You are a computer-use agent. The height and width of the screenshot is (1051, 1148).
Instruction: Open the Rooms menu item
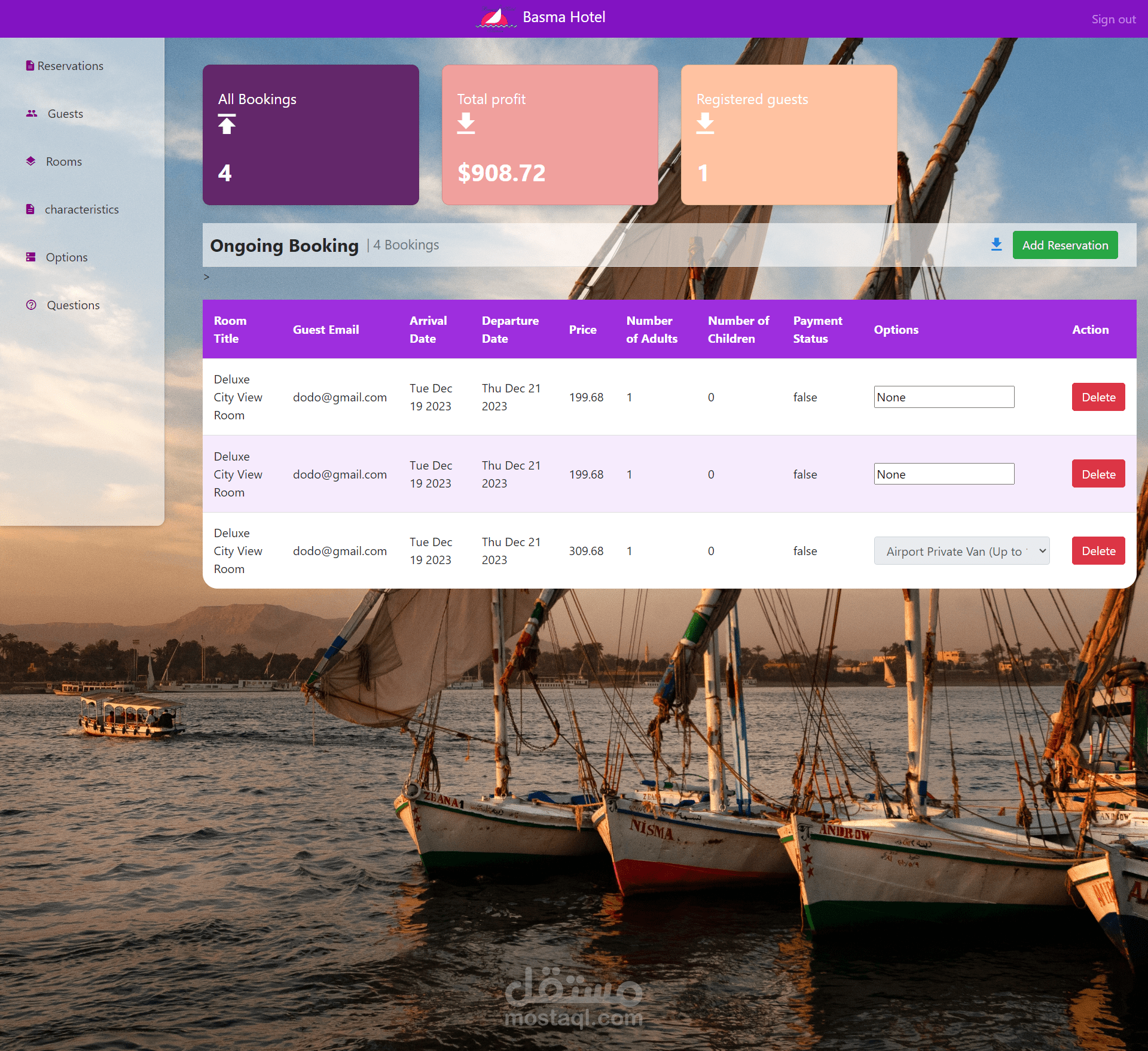pyautogui.click(x=63, y=162)
